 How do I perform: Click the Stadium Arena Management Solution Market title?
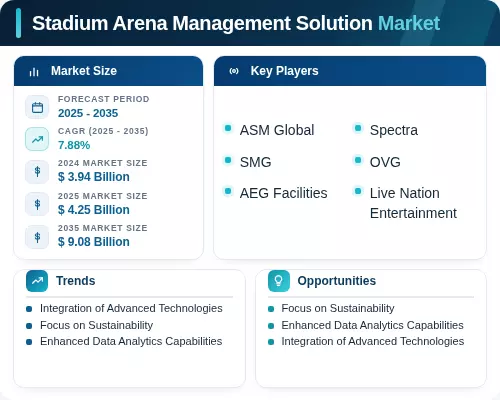[x=236, y=23]
